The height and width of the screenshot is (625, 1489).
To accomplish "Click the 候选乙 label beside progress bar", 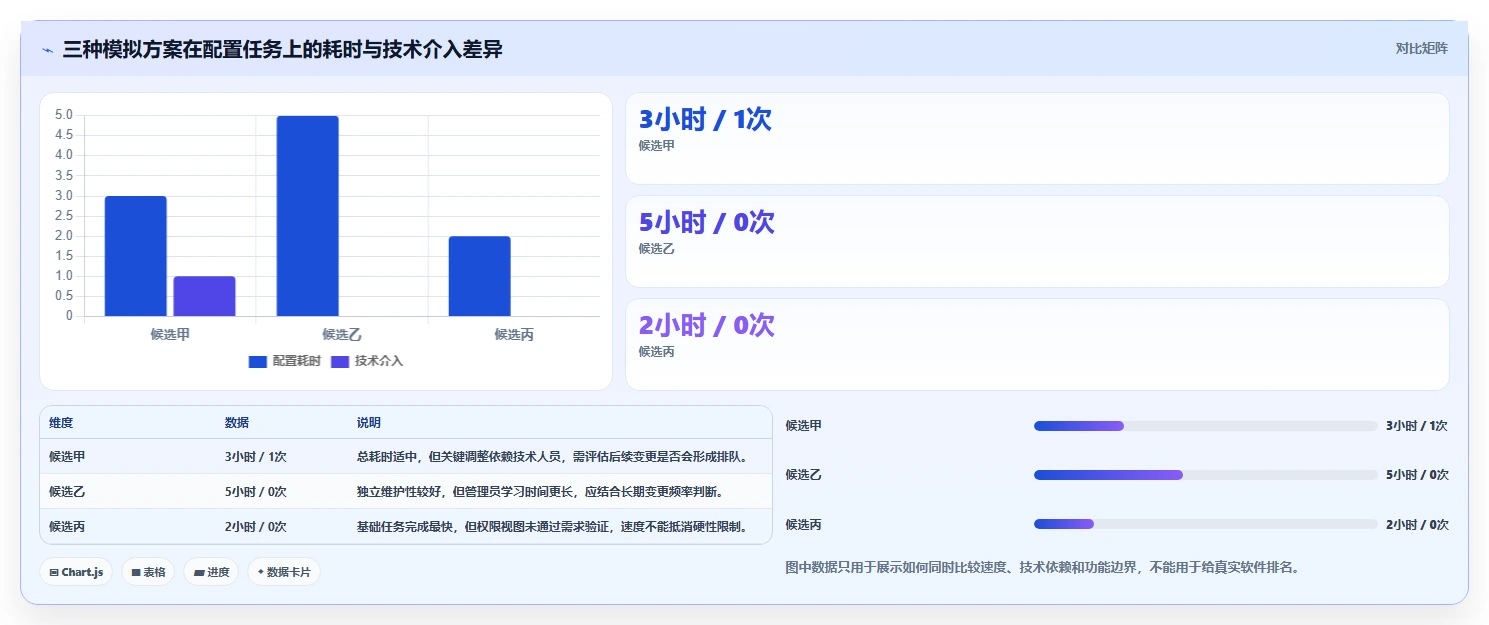I will pos(804,475).
